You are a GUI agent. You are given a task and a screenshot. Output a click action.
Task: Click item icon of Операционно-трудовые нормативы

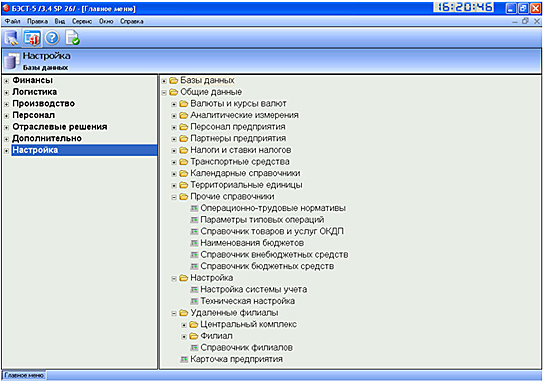194,209
